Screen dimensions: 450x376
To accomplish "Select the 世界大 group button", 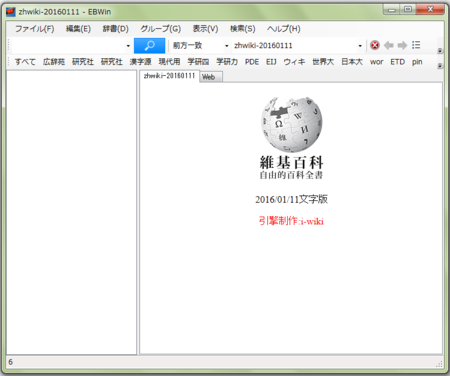I will click(x=323, y=62).
